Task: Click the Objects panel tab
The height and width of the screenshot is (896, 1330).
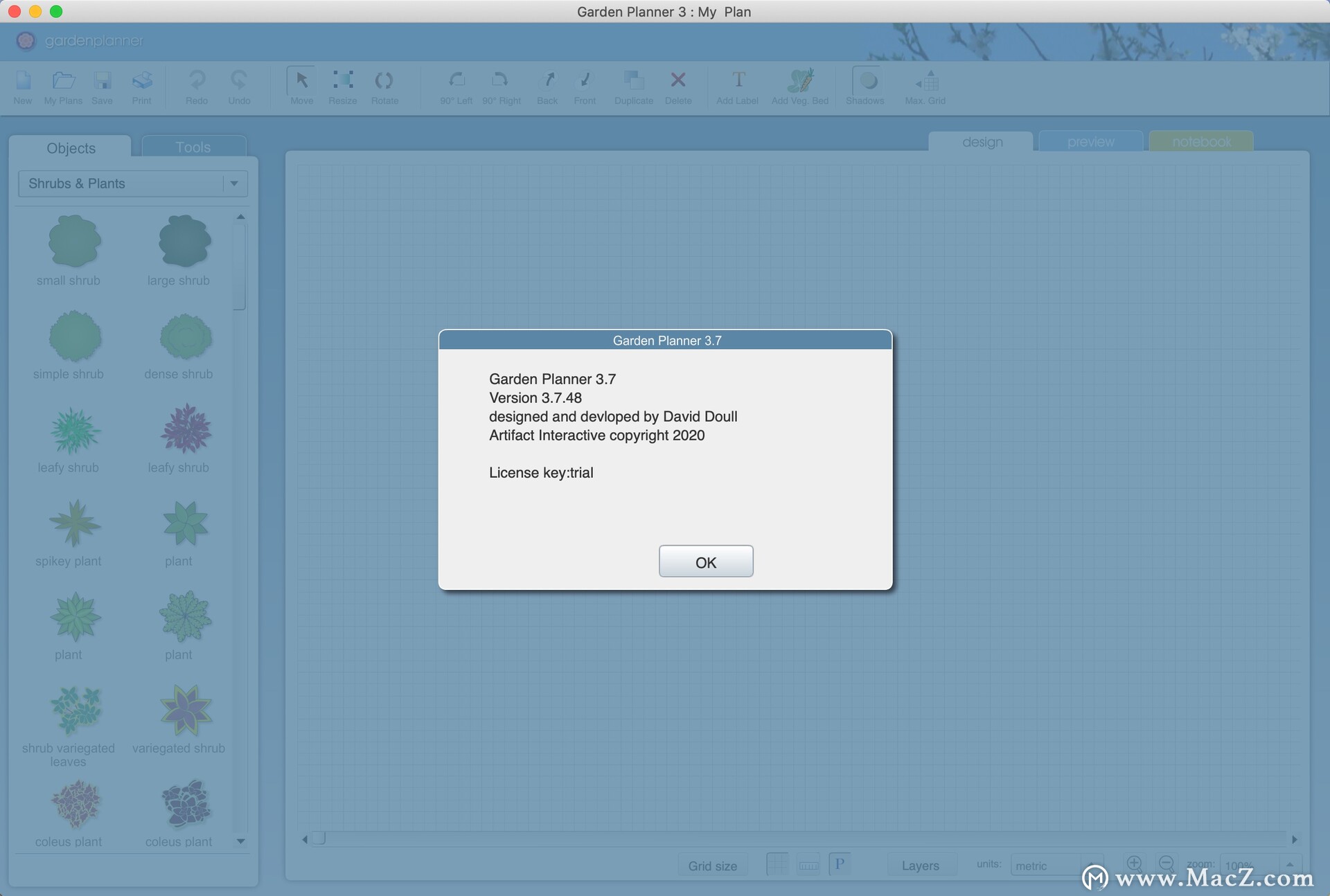Action: pos(70,147)
